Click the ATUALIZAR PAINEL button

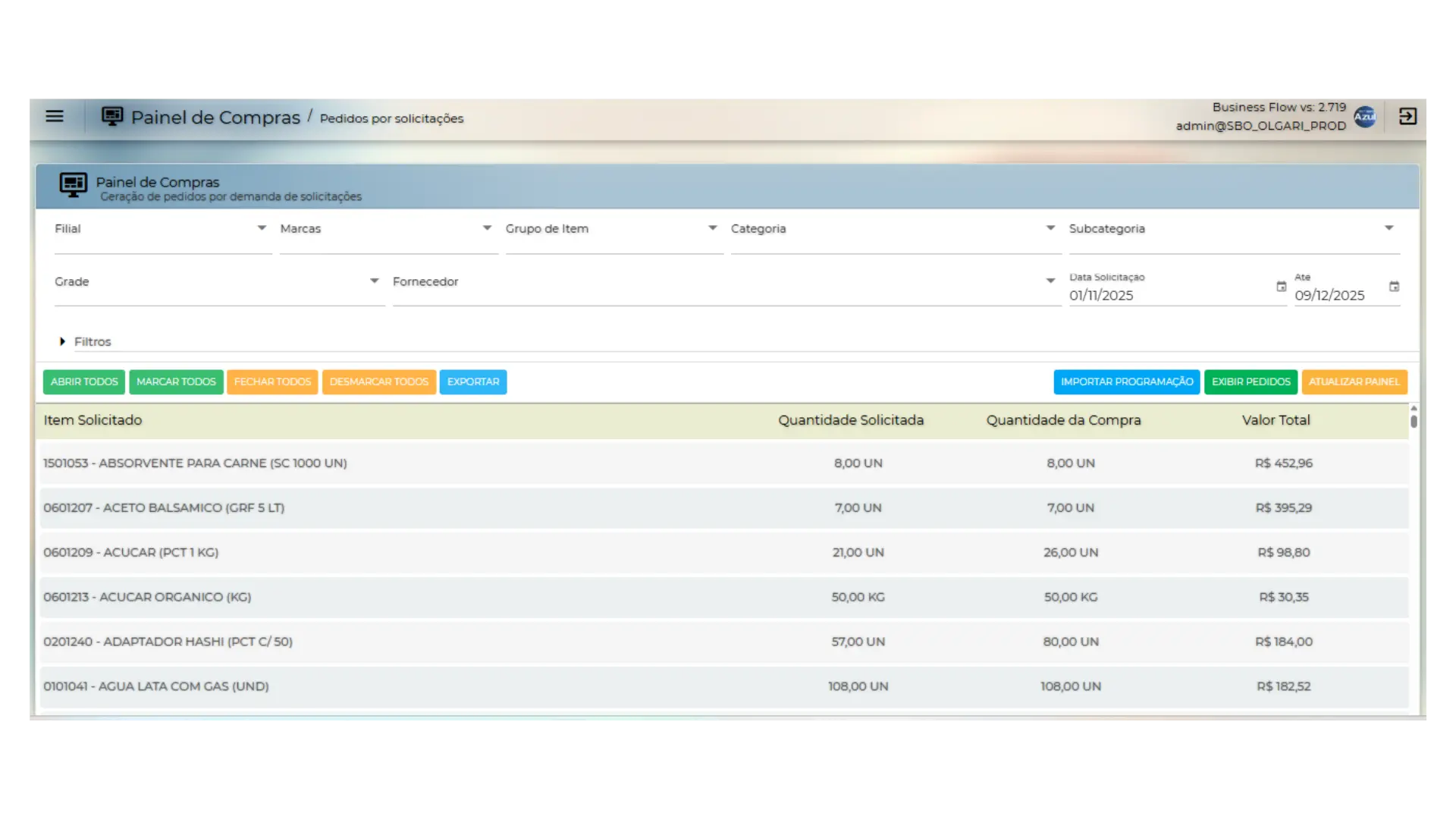pyautogui.click(x=1354, y=382)
